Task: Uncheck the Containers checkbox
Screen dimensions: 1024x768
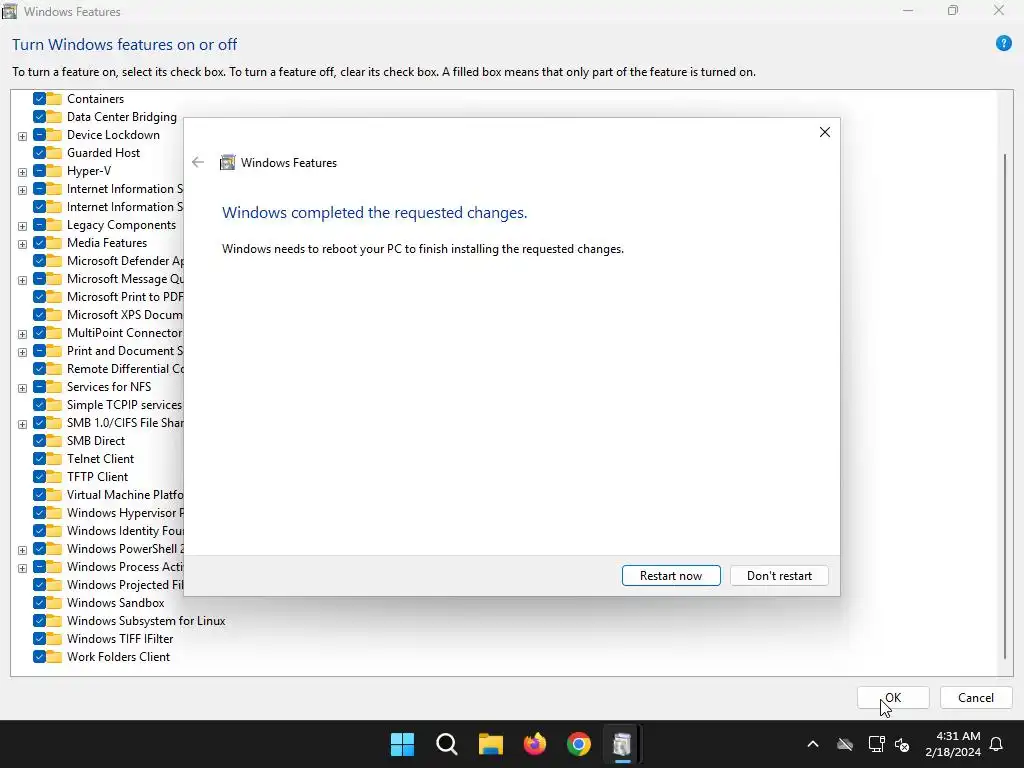Action: 39,99
